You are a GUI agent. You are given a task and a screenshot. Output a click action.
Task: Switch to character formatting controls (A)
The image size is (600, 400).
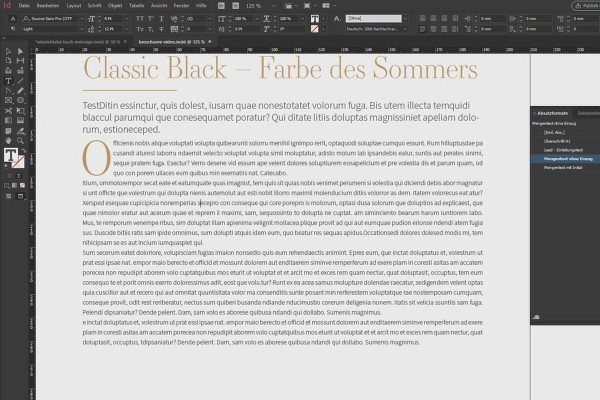[13, 18]
